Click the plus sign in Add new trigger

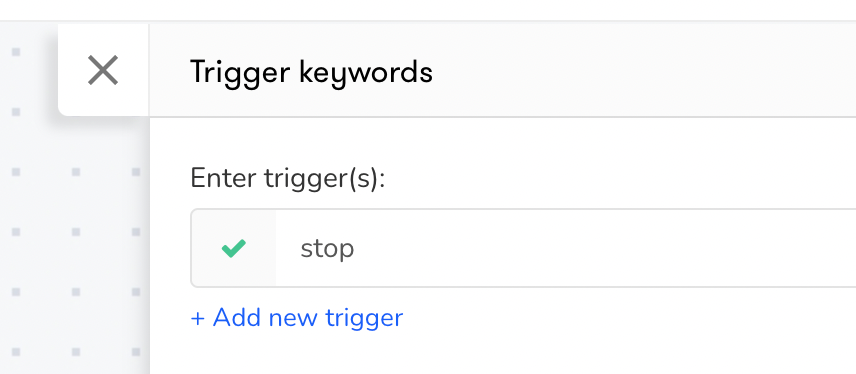197,318
